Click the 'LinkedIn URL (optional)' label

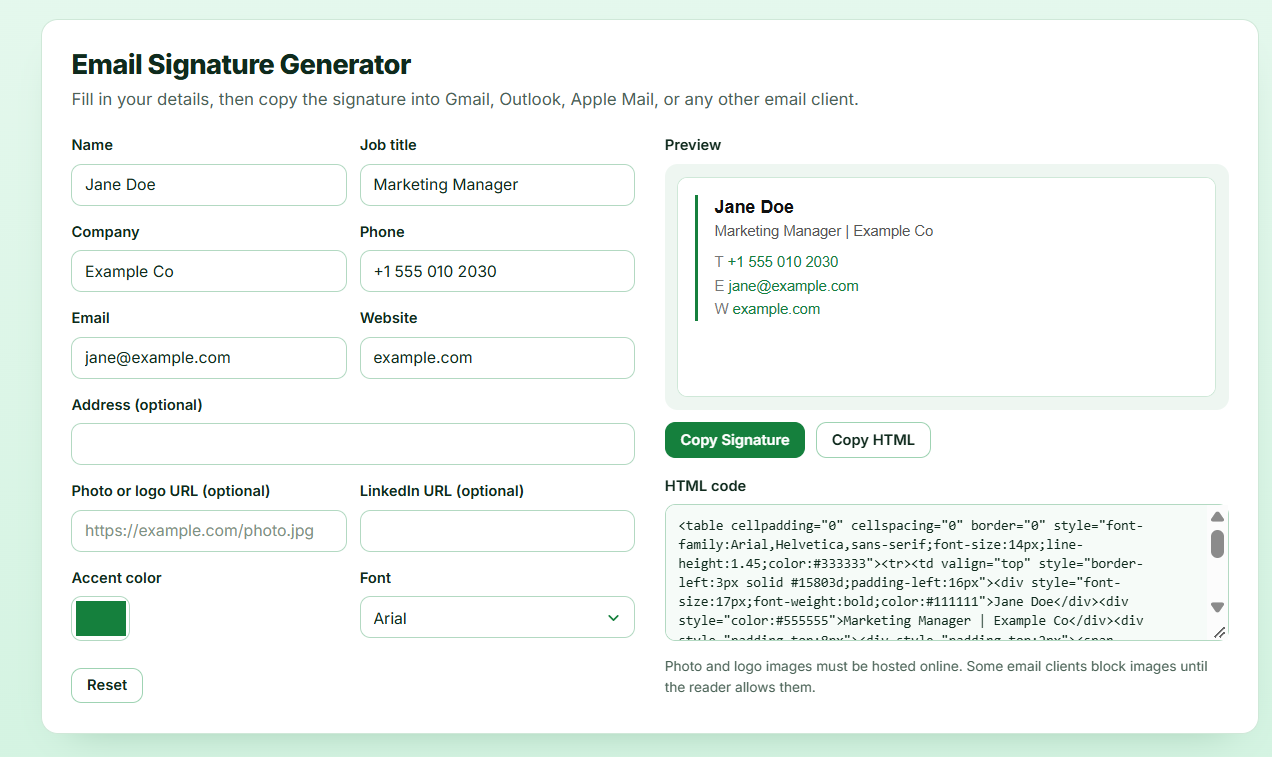(442, 491)
